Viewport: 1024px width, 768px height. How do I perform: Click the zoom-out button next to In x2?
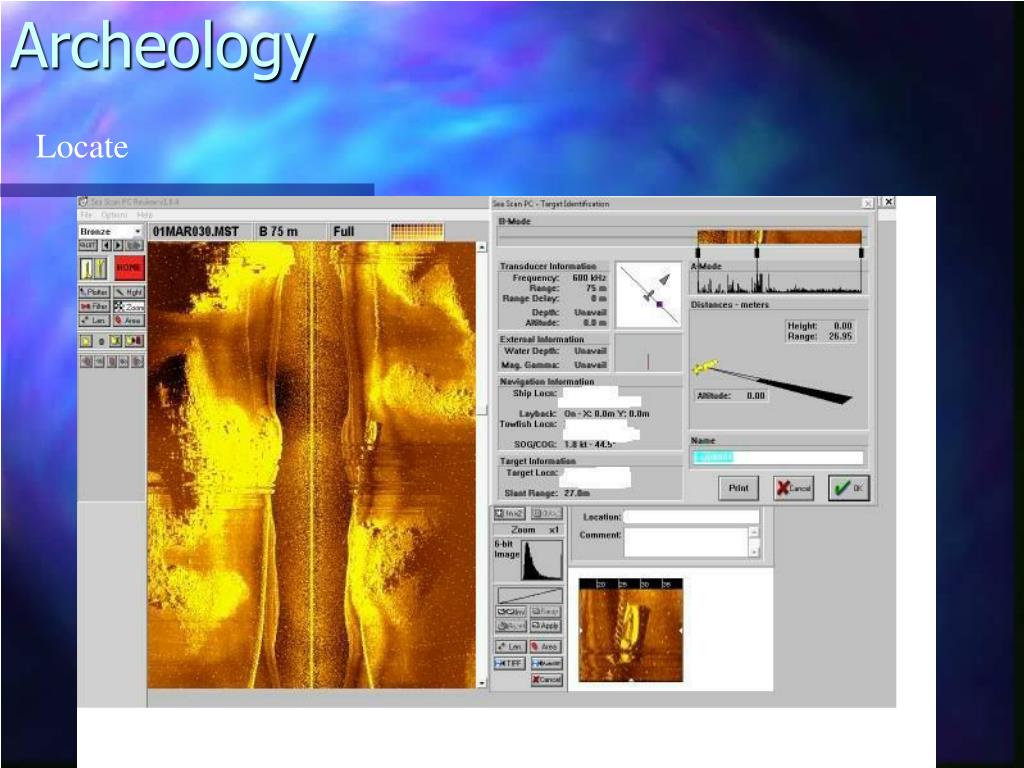coord(546,514)
